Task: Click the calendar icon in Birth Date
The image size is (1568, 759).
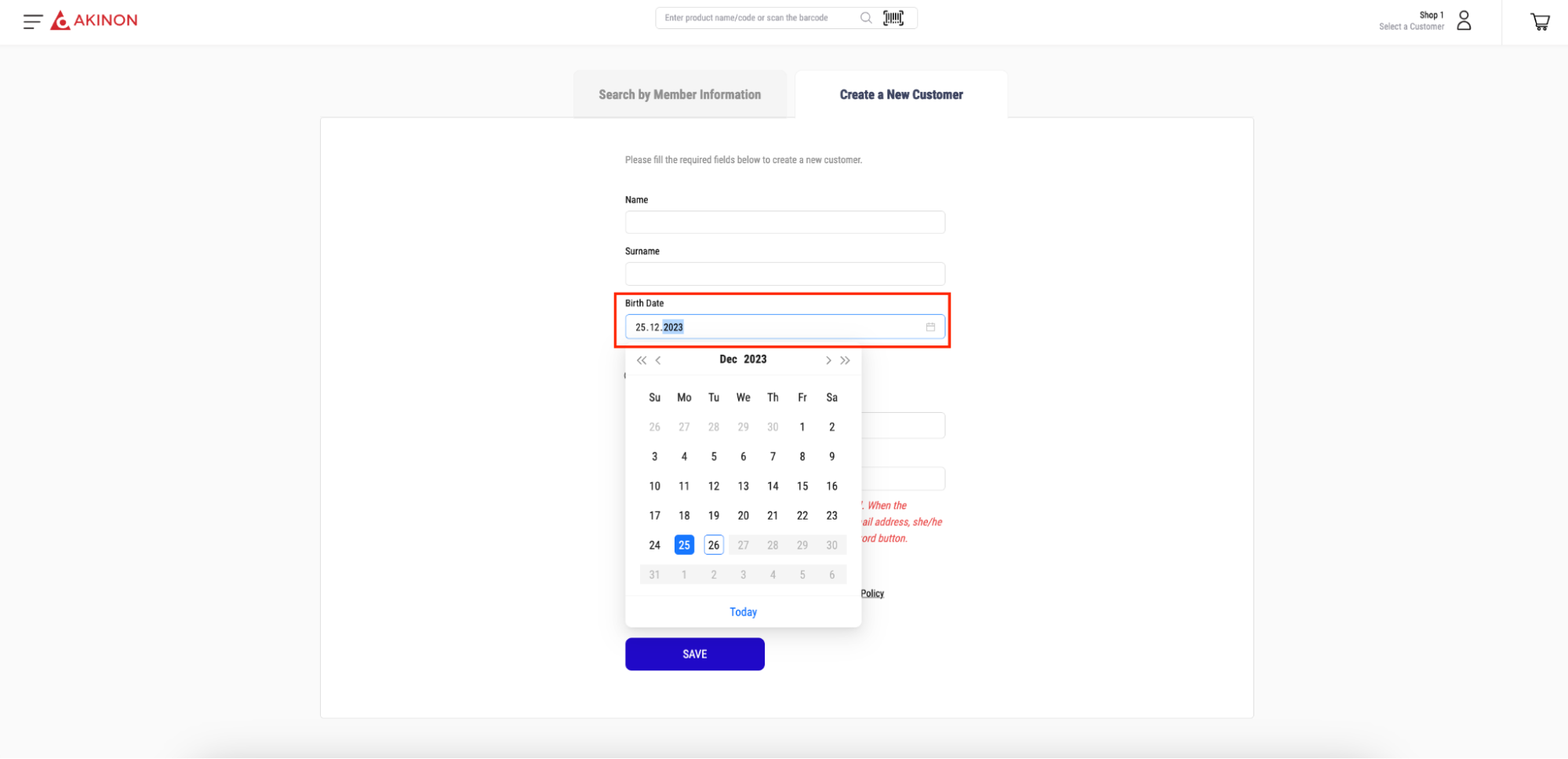Action: pos(930,327)
